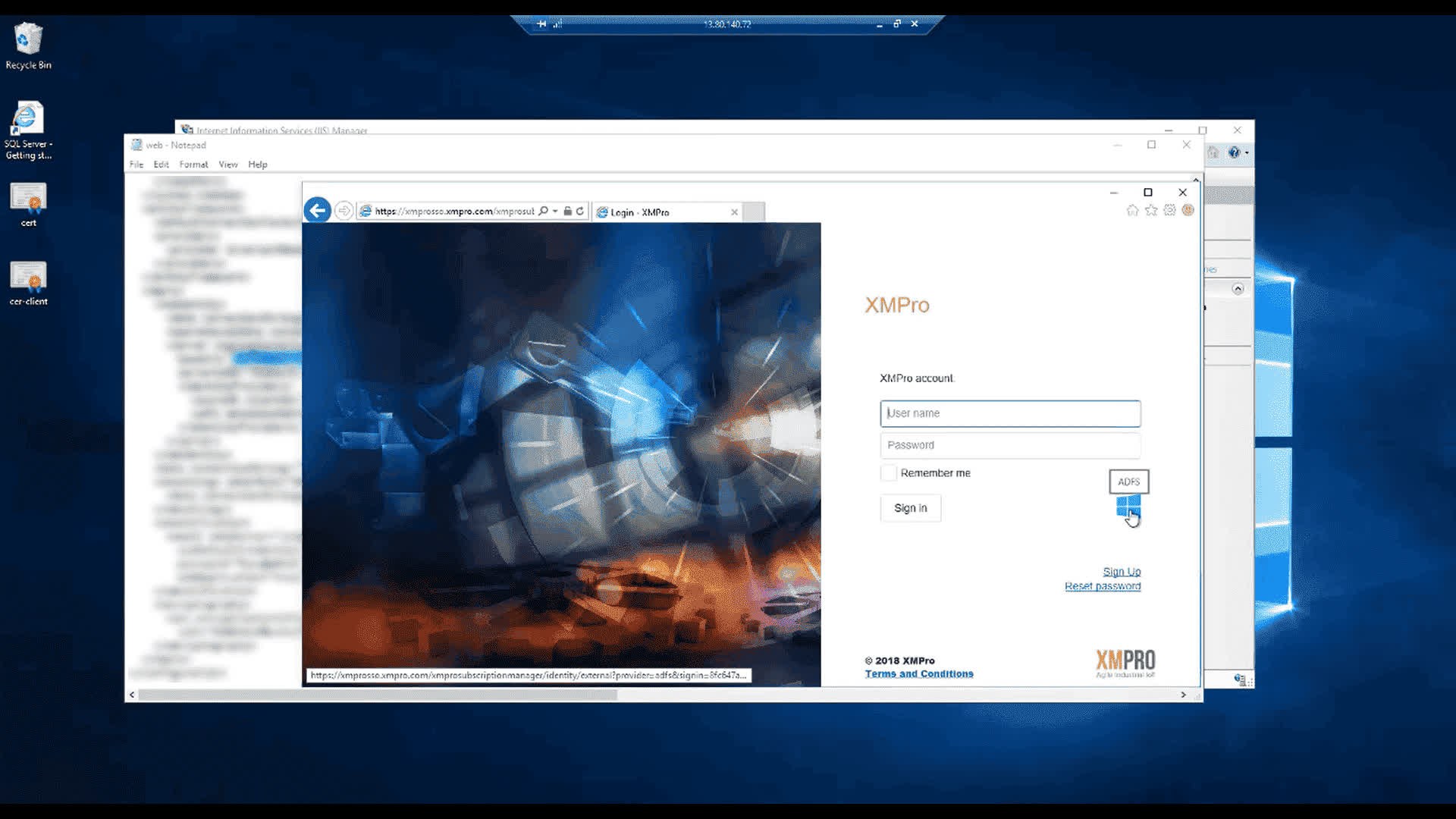The image size is (1456, 819).
Task: Open the Favorites star icon
Action: (x=1151, y=210)
